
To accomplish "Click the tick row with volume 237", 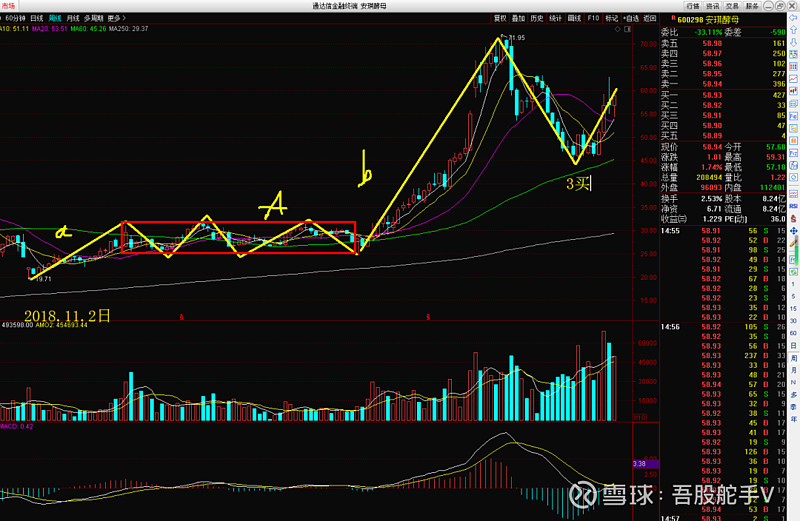I will (x=723, y=355).
